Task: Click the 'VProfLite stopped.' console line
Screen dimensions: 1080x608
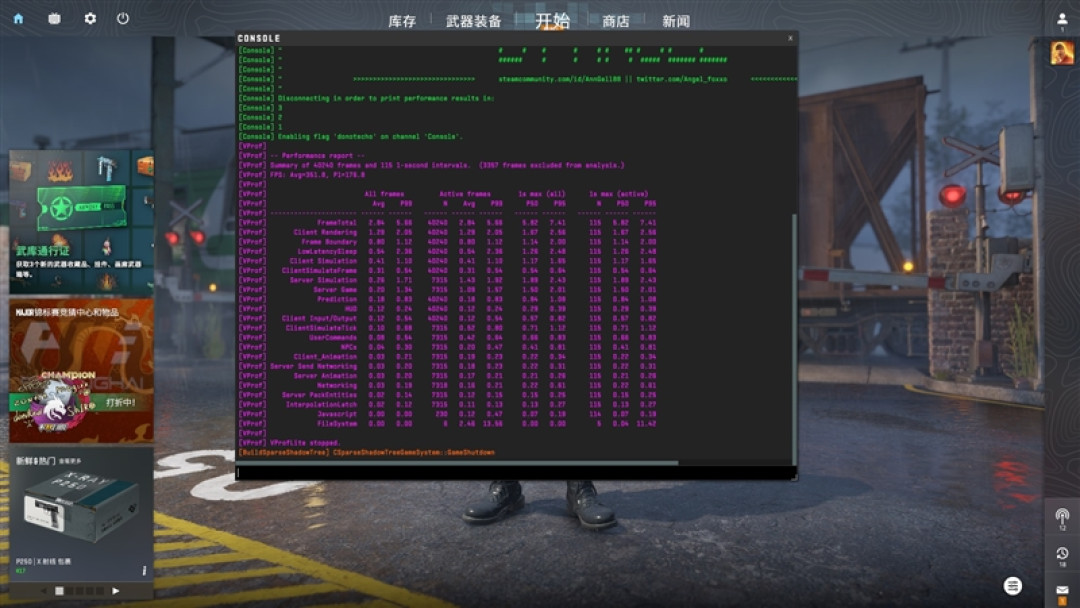Action: 305,443
